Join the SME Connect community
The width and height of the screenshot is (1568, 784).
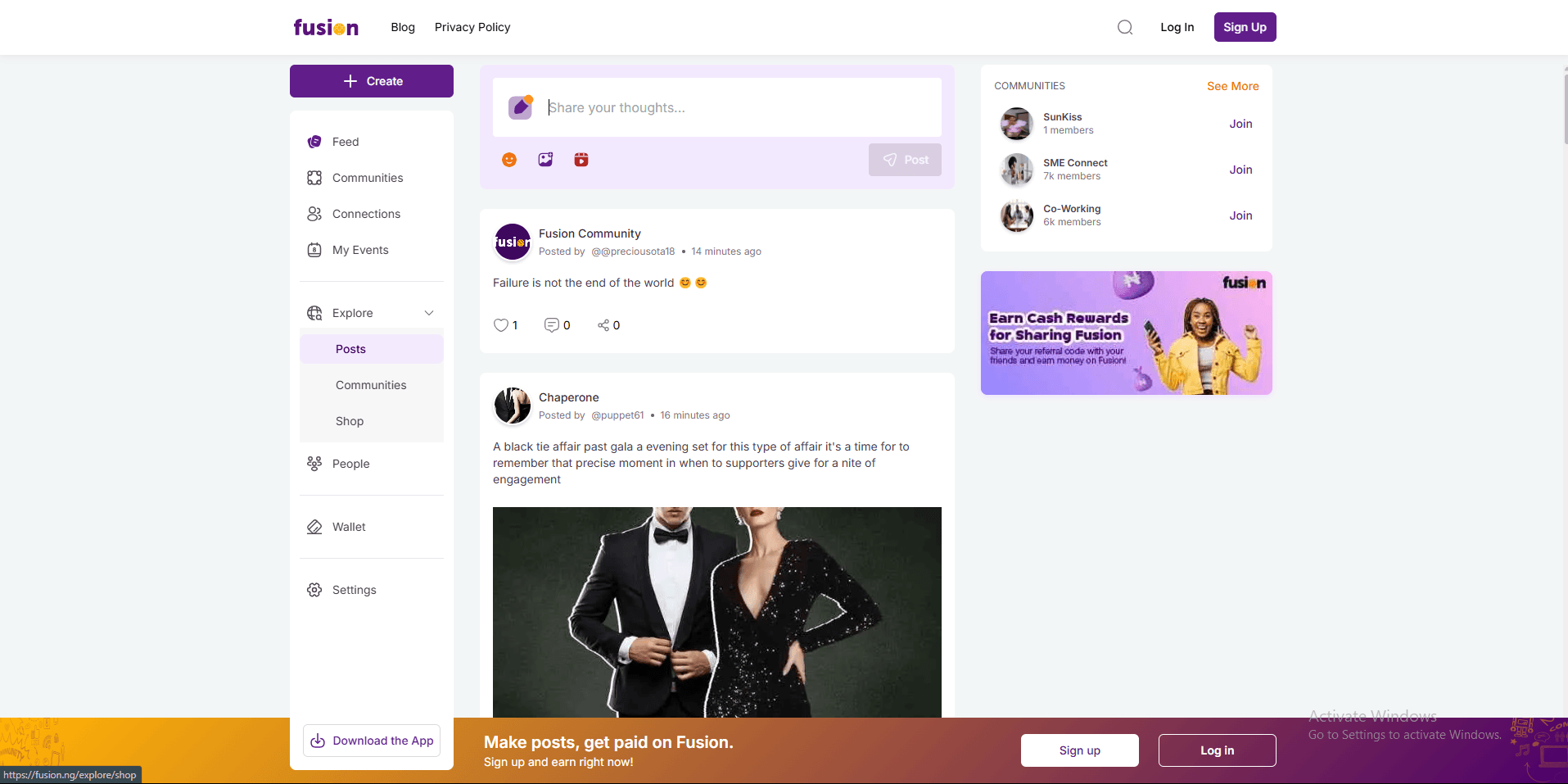click(1240, 170)
